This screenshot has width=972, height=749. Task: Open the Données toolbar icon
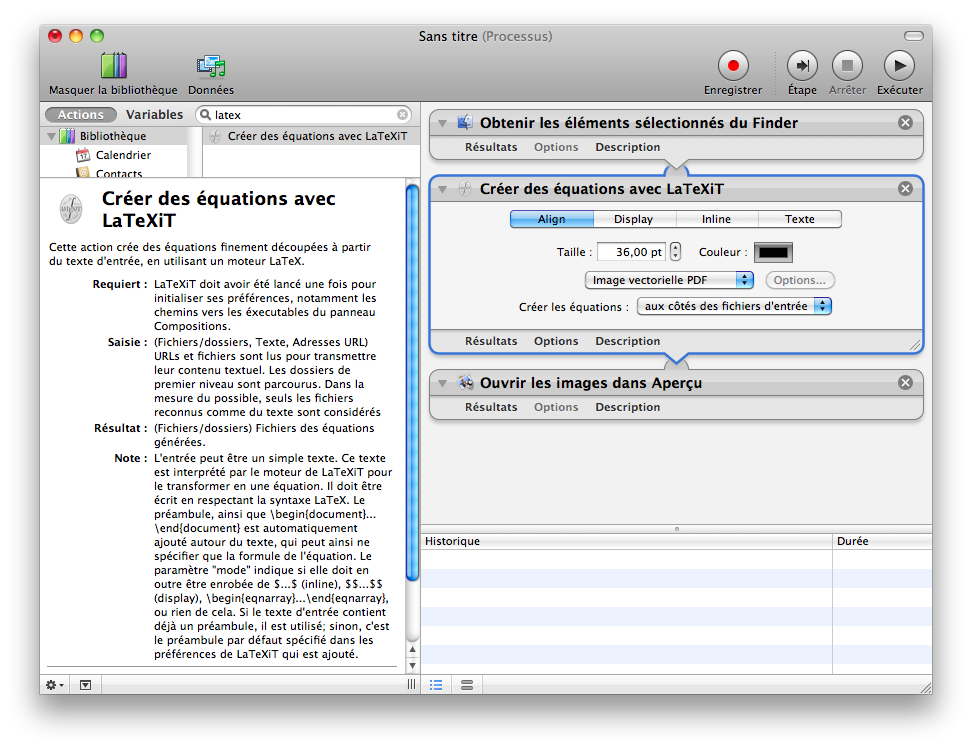(211, 66)
